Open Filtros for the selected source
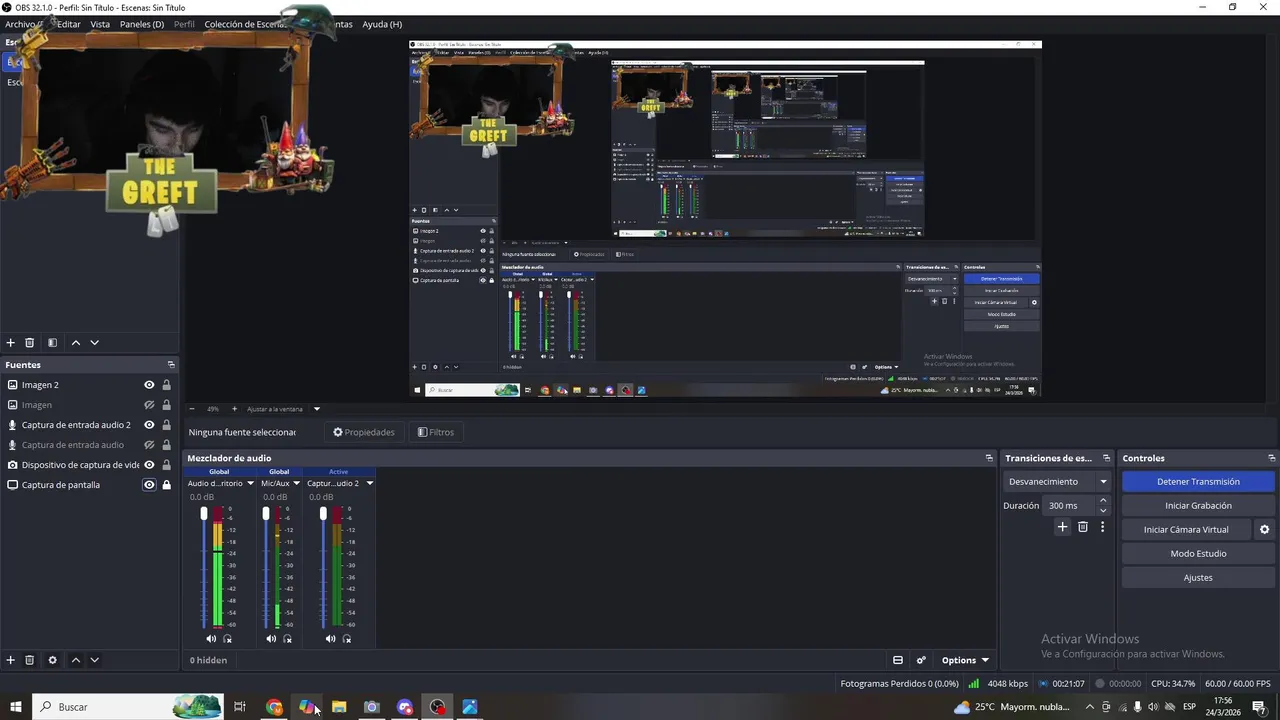 pos(436,432)
